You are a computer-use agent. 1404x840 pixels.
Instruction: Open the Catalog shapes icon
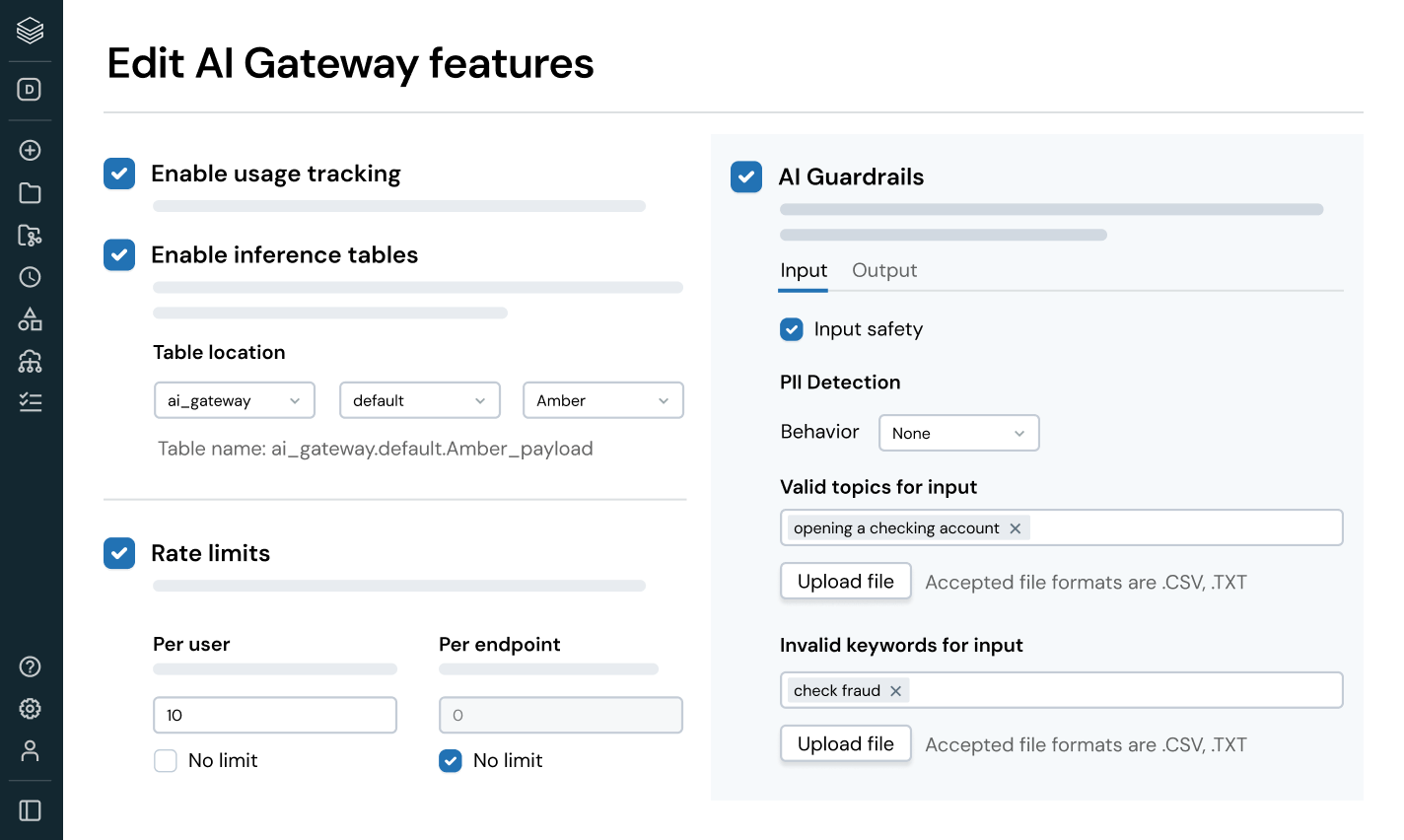coord(31,319)
